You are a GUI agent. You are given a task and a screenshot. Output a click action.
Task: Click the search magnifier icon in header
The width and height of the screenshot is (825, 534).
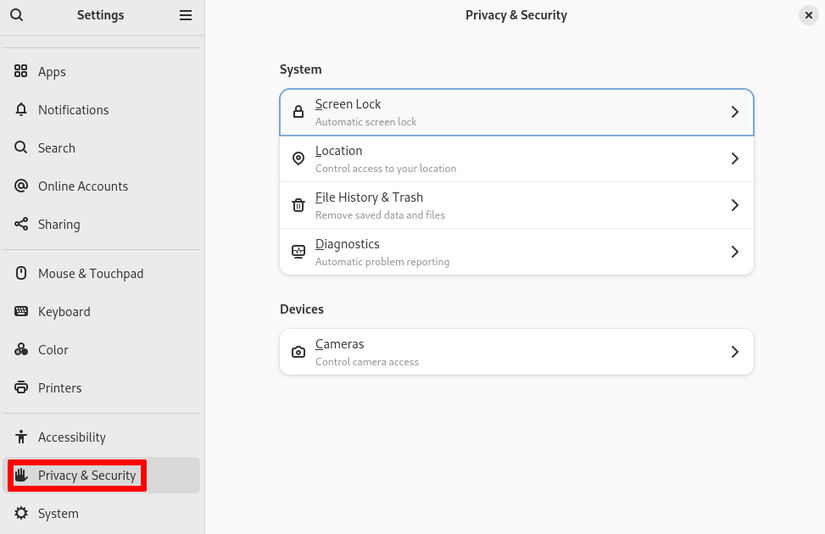[17, 15]
